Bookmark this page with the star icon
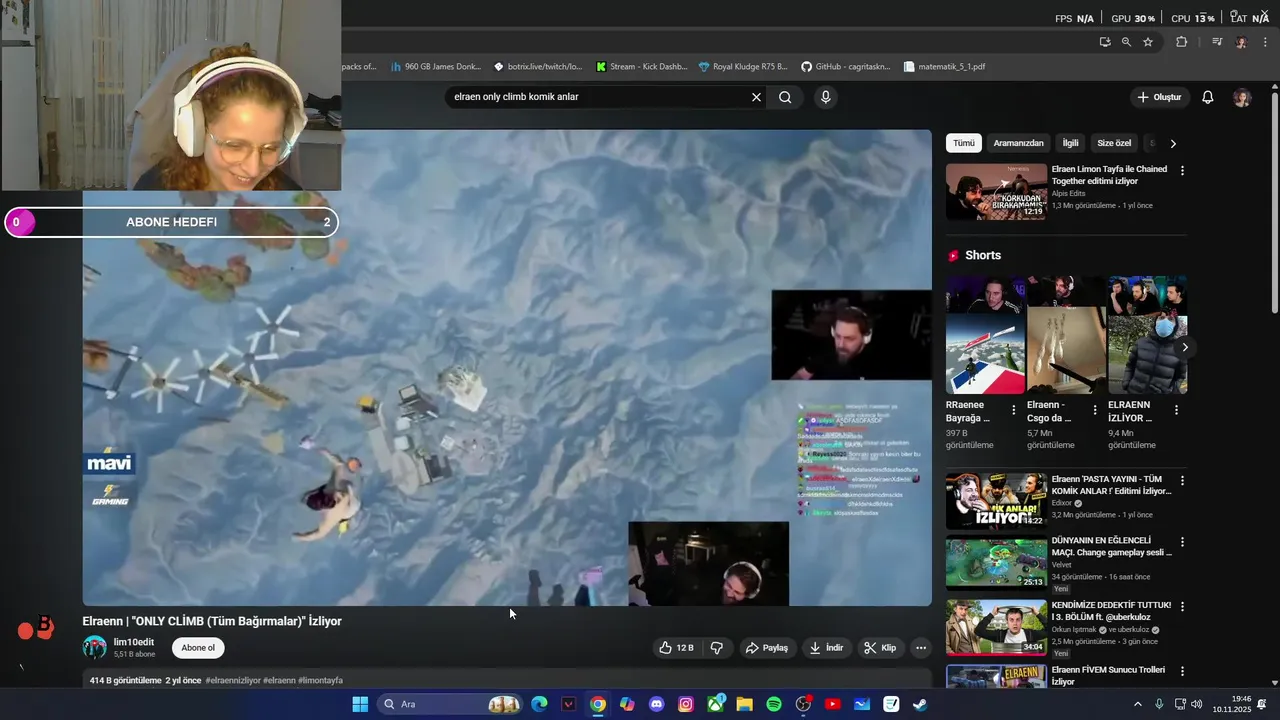 (1148, 42)
